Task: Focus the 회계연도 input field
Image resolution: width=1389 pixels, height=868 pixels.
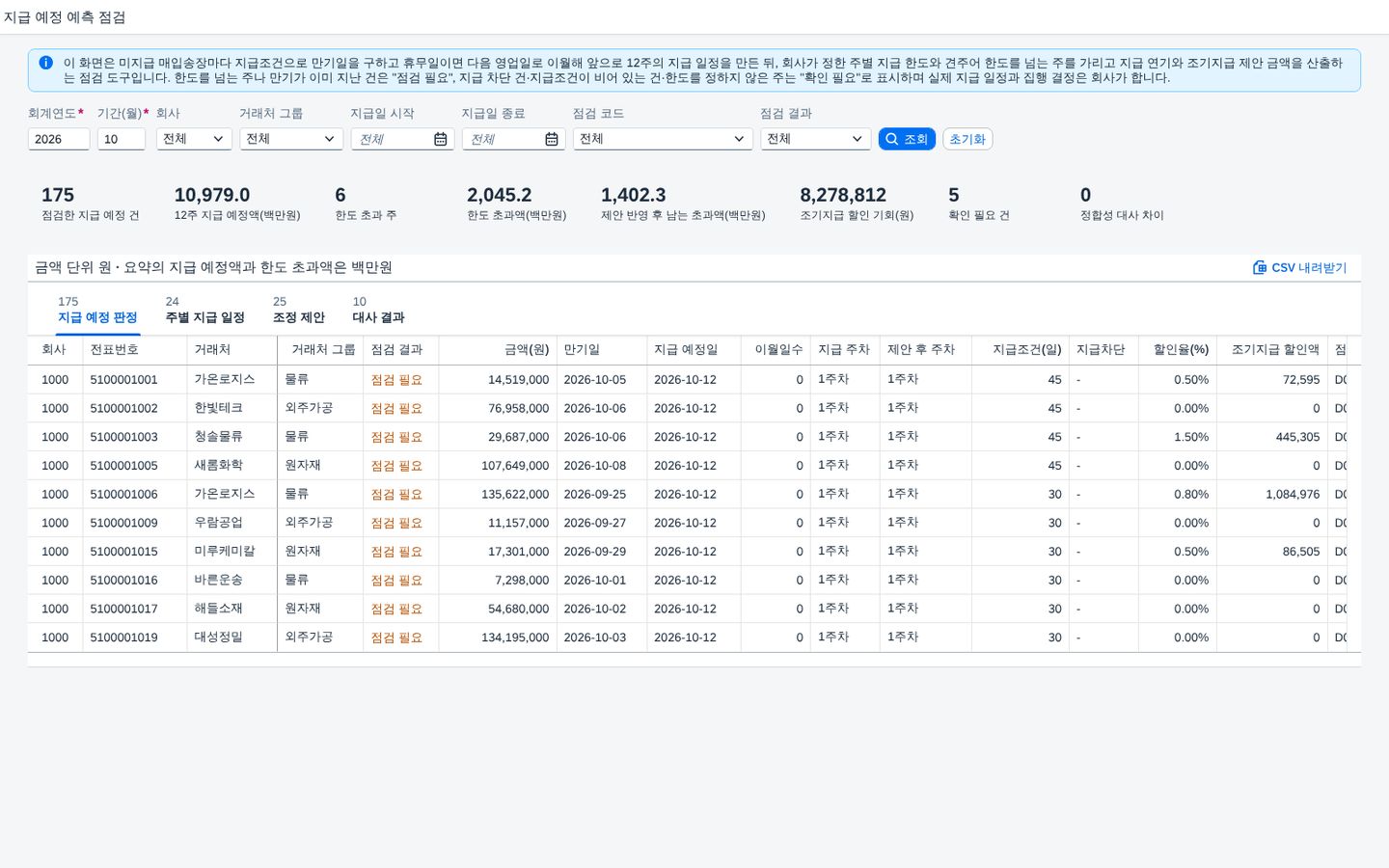Action: (59, 139)
